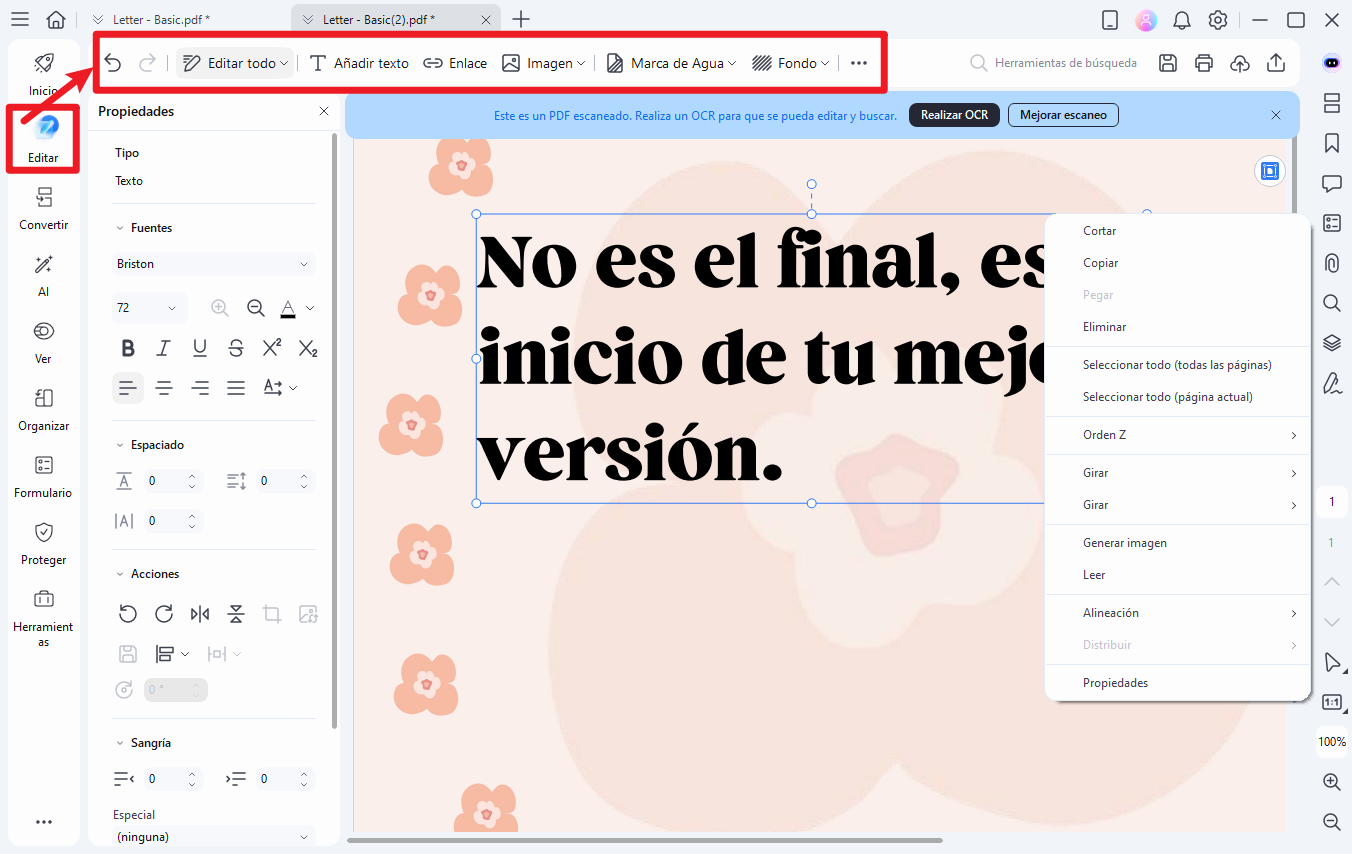Expand the Marca de Agua dropdown
The image size is (1352, 854).
670,62
